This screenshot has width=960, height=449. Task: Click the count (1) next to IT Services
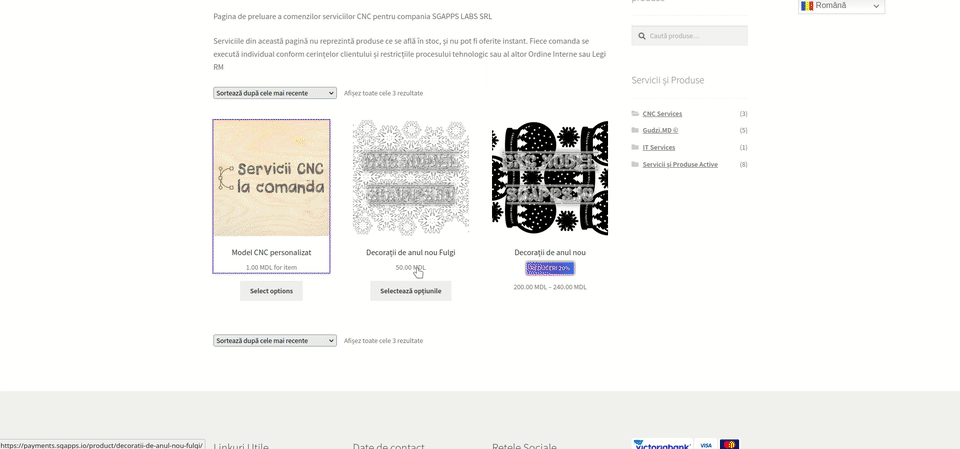743,148
